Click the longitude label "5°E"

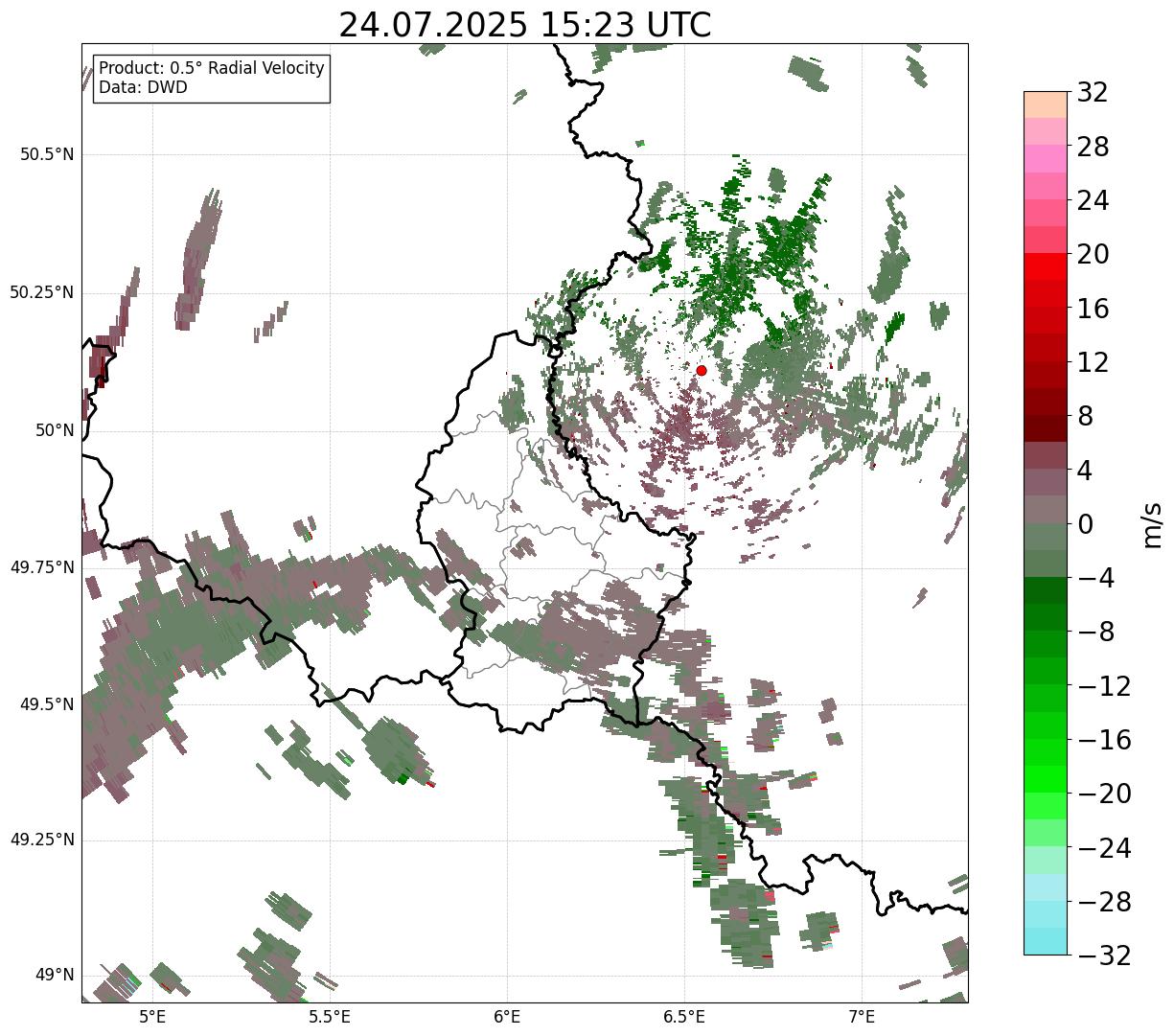(x=152, y=1017)
